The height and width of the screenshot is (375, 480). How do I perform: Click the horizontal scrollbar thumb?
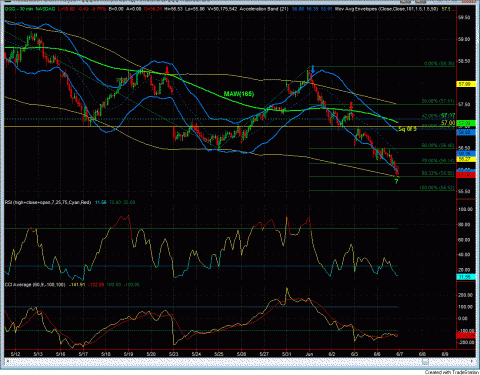point(424,361)
